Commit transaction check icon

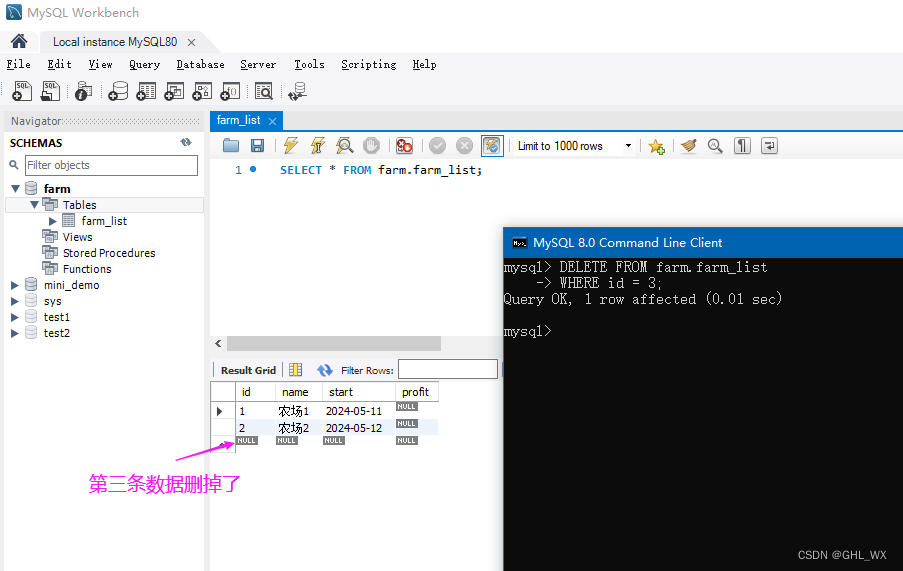click(438, 146)
